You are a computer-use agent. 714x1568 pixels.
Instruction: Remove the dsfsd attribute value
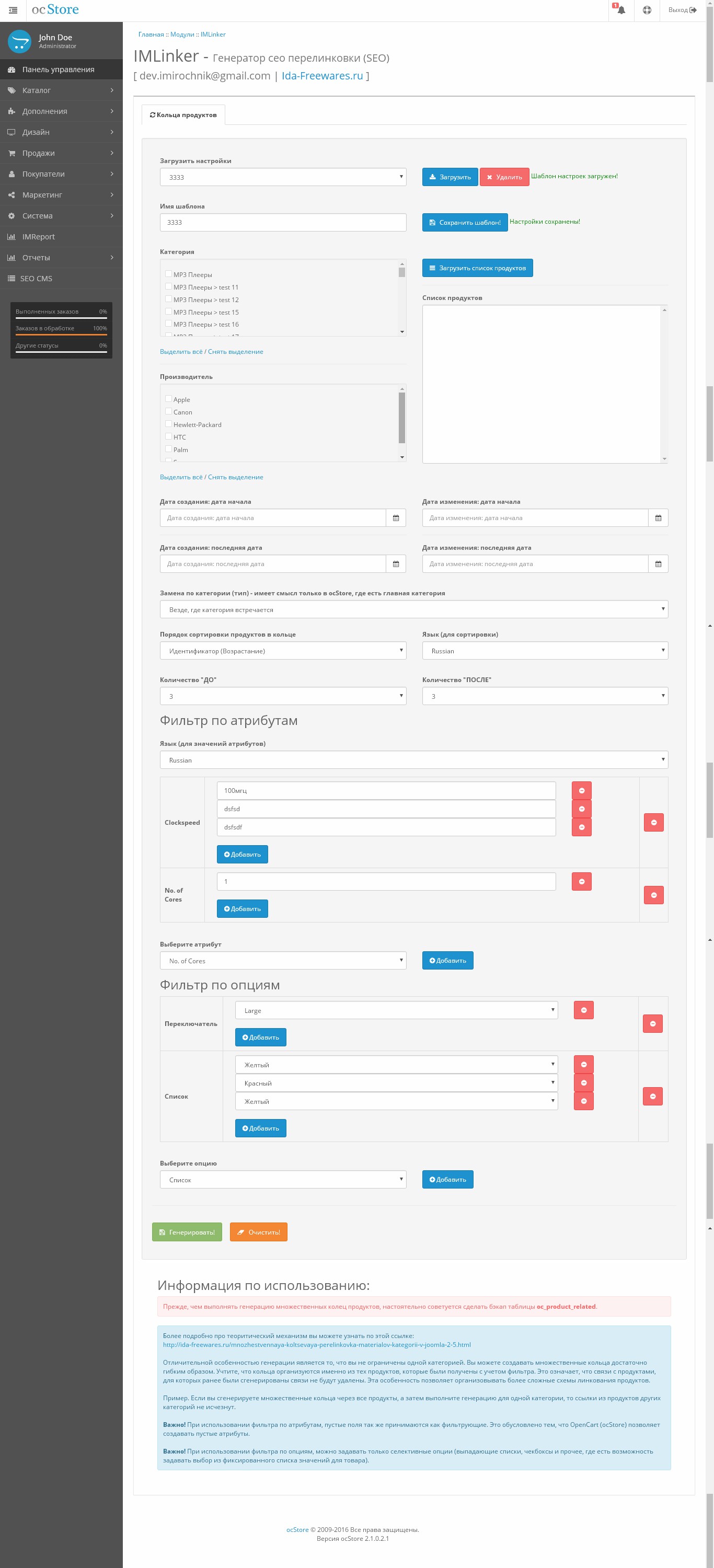point(581,809)
